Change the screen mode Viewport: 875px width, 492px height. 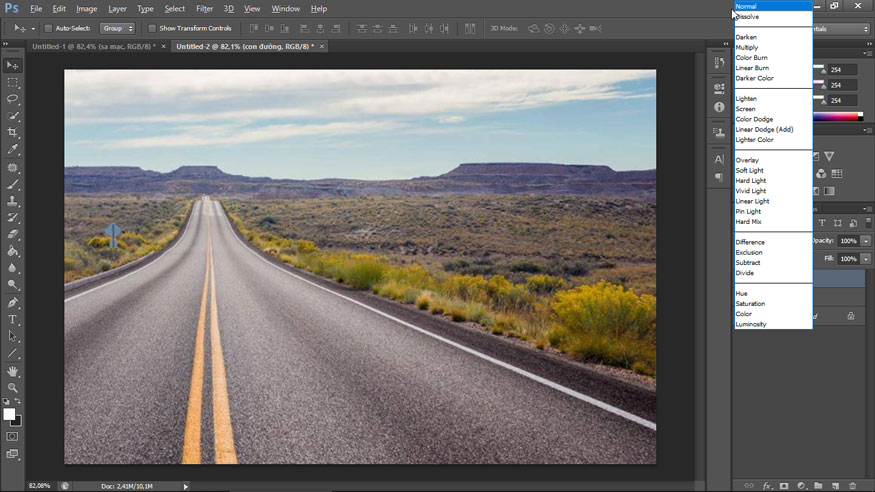12,454
